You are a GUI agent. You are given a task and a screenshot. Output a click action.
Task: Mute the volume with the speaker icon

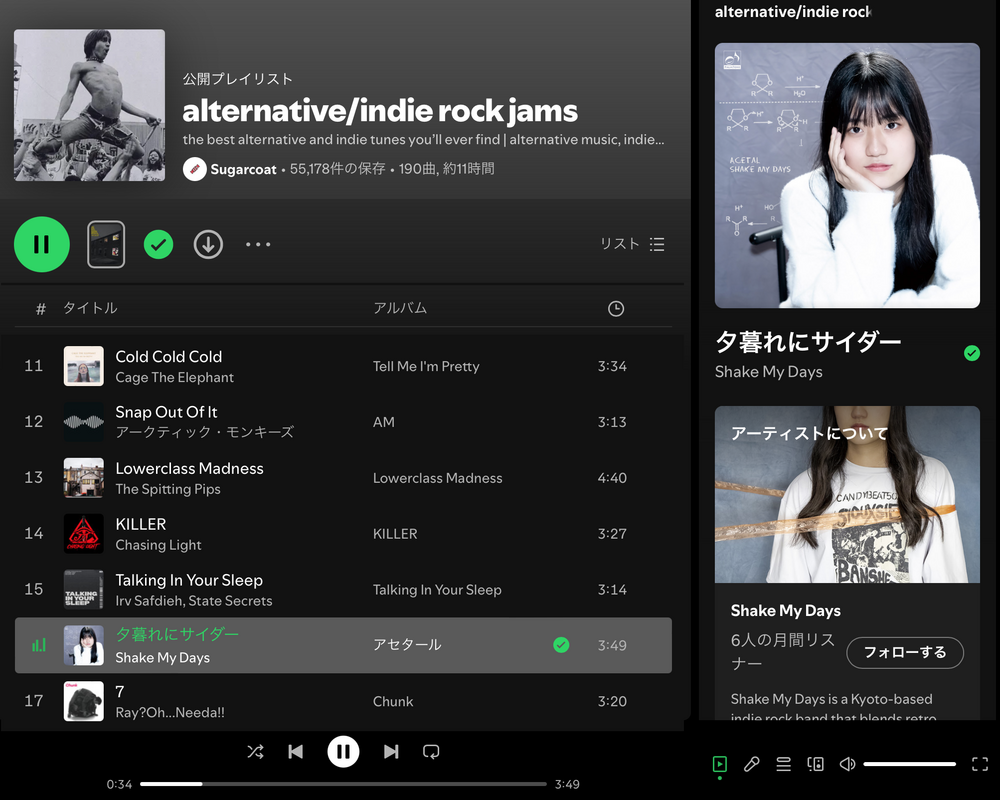coord(847,764)
